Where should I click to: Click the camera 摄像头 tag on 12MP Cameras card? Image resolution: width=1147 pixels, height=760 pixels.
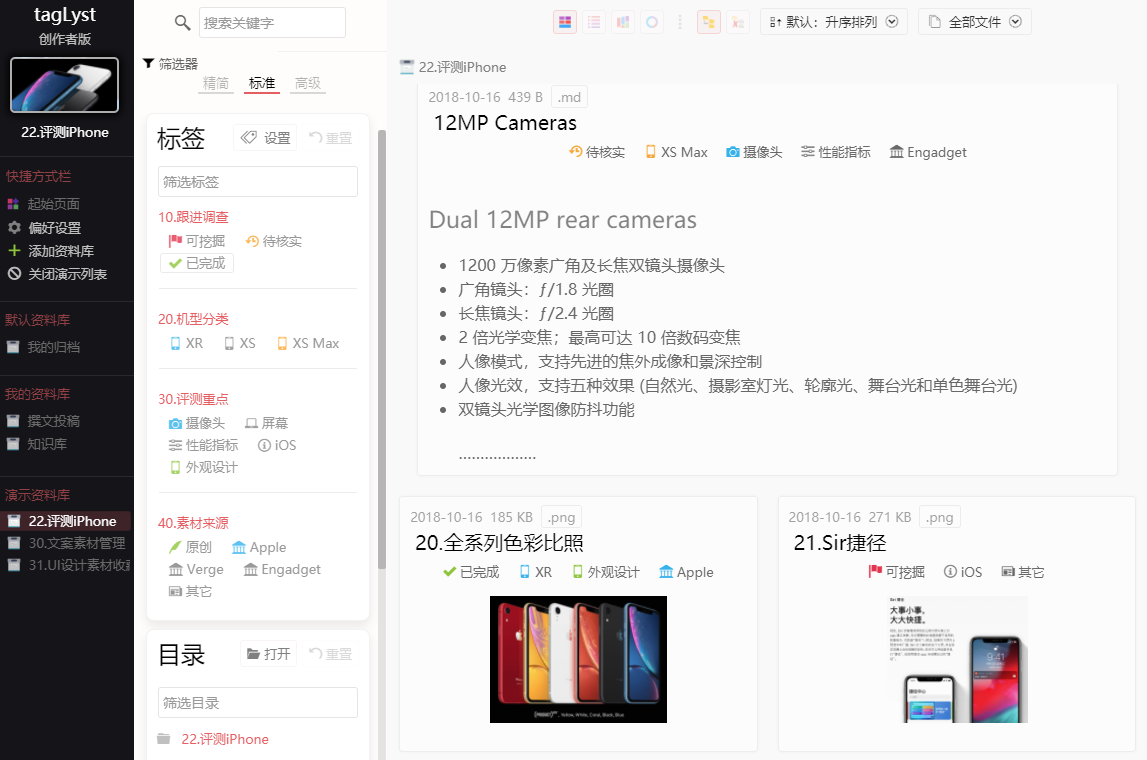pos(754,152)
